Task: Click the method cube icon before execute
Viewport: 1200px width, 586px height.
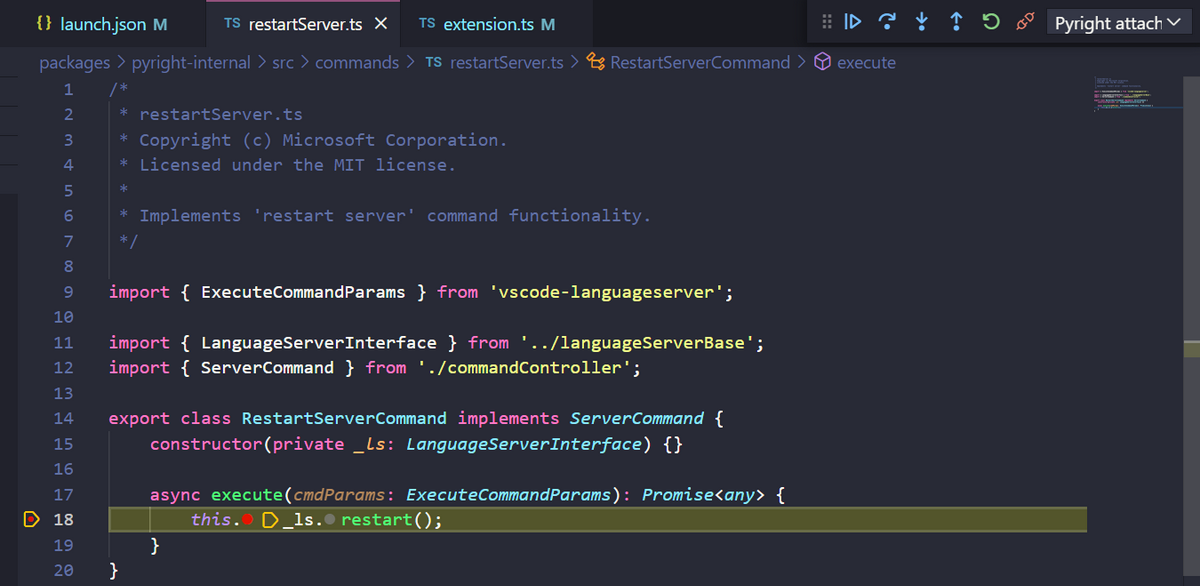Action: pos(822,62)
